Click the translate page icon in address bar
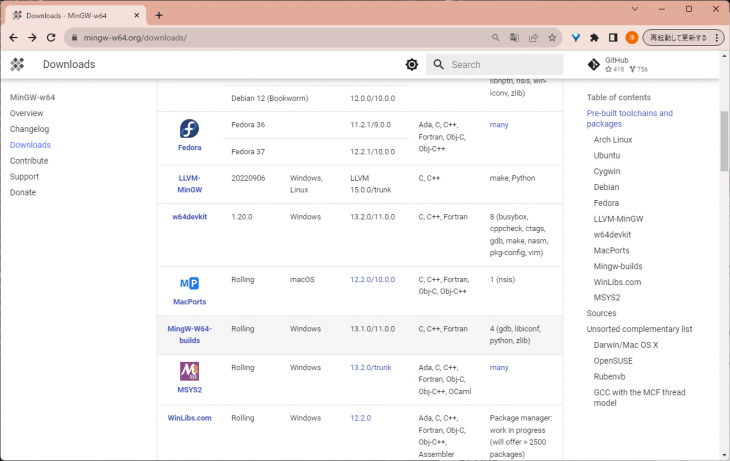Image resolution: width=730 pixels, height=461 pixels. point(514,37)
